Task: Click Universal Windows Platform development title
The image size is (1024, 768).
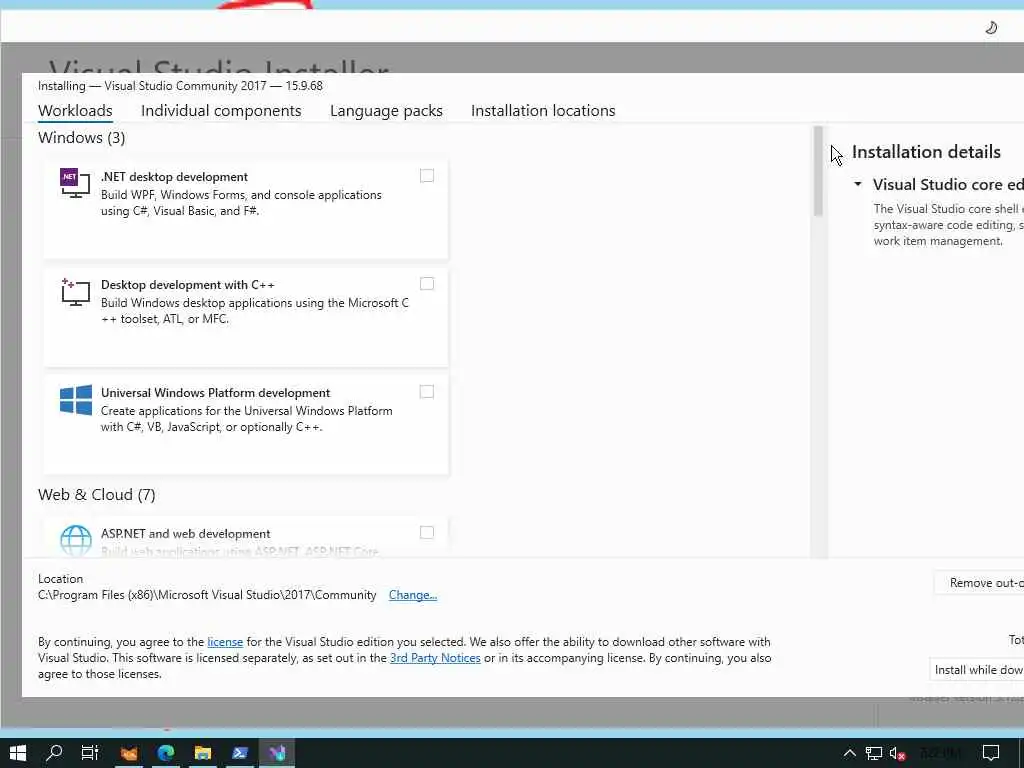Action: pos(216,392)
